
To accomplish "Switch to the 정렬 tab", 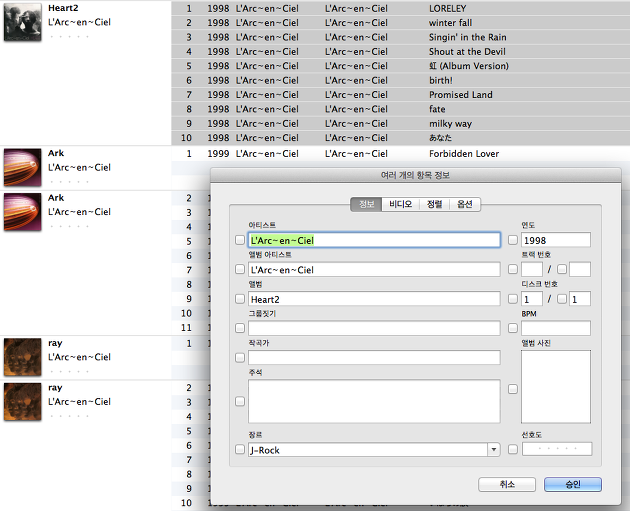I will click(434, 204).
